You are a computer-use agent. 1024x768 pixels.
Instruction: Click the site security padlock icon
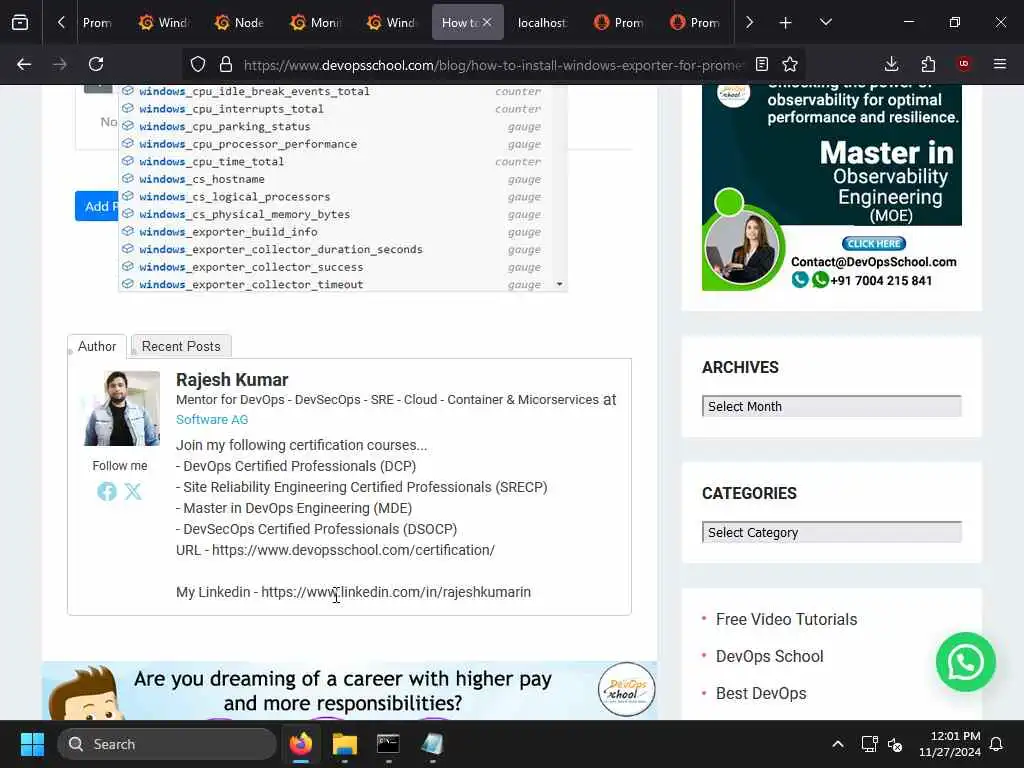click(x=226, y=64)
